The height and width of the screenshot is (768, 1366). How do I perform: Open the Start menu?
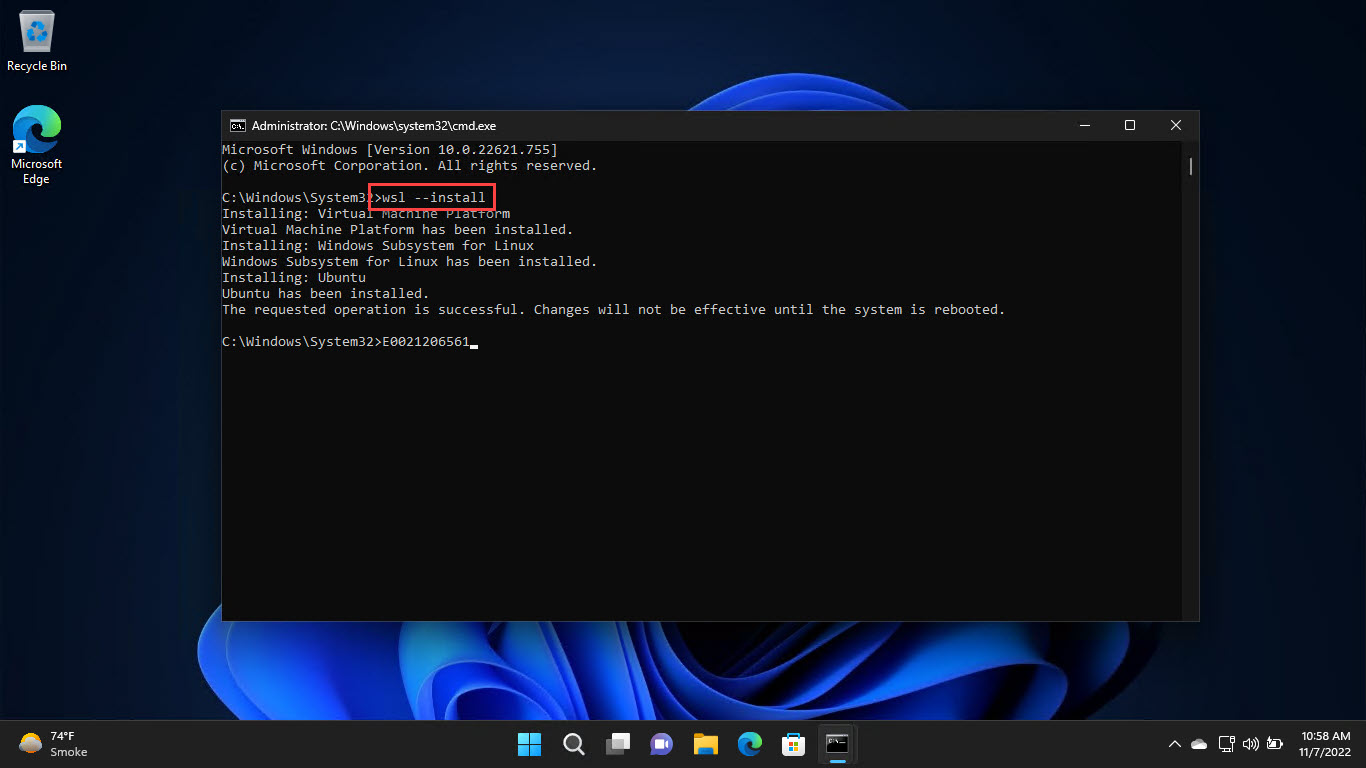pos(529,744)
